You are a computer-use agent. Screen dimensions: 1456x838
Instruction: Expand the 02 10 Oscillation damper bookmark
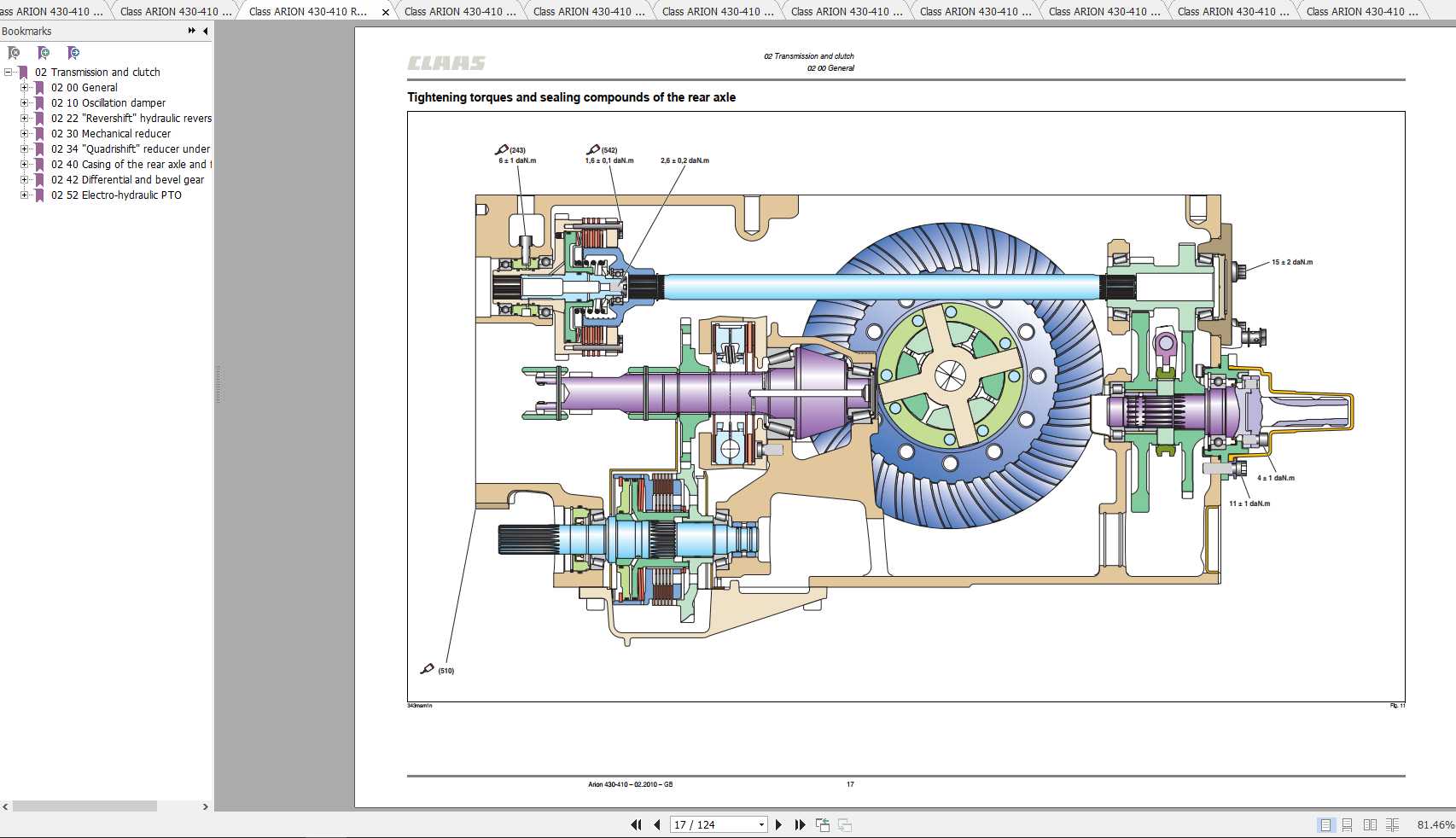pos(24,103)
